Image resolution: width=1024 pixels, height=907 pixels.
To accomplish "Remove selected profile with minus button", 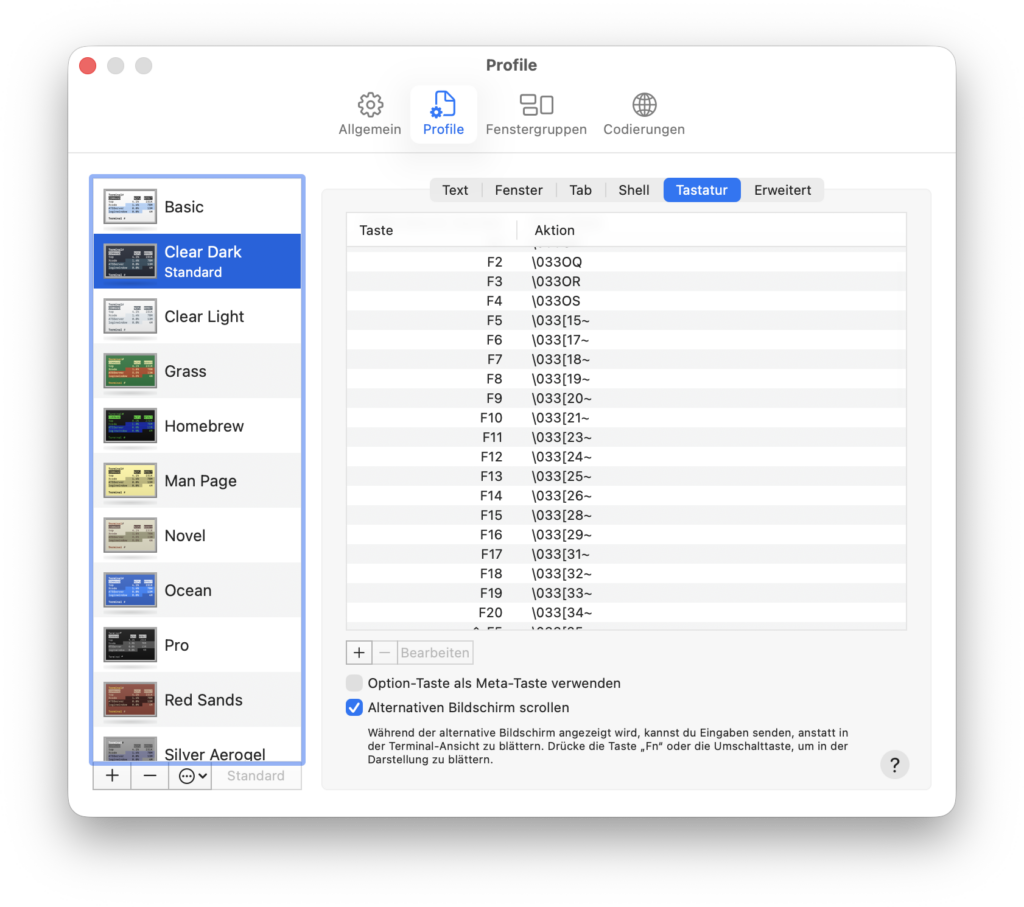I will [x=149, y=776].
